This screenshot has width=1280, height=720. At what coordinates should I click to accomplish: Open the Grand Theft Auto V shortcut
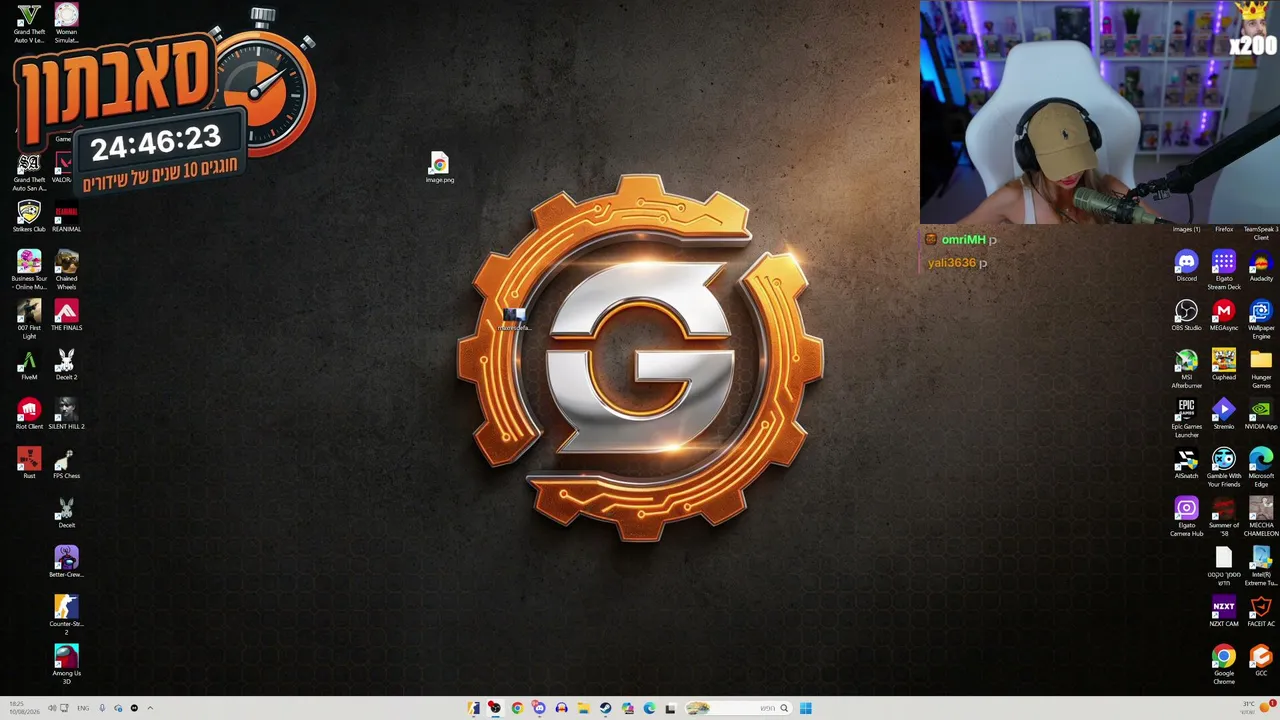[x=29, y=23]
